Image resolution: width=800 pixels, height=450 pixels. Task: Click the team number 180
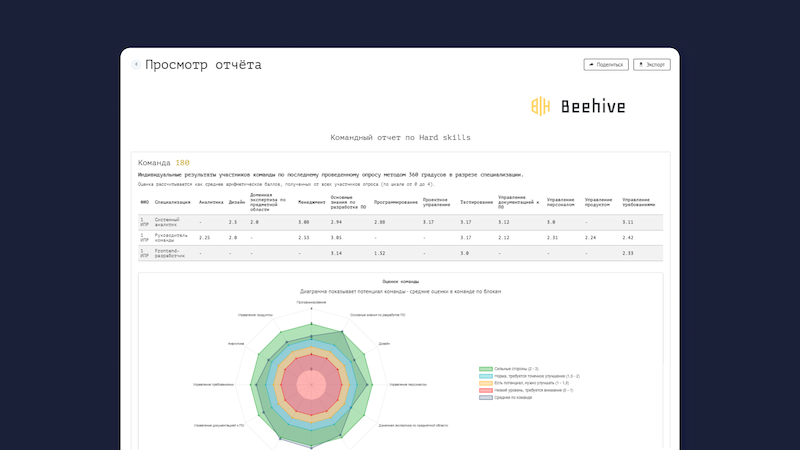(182, 163)
